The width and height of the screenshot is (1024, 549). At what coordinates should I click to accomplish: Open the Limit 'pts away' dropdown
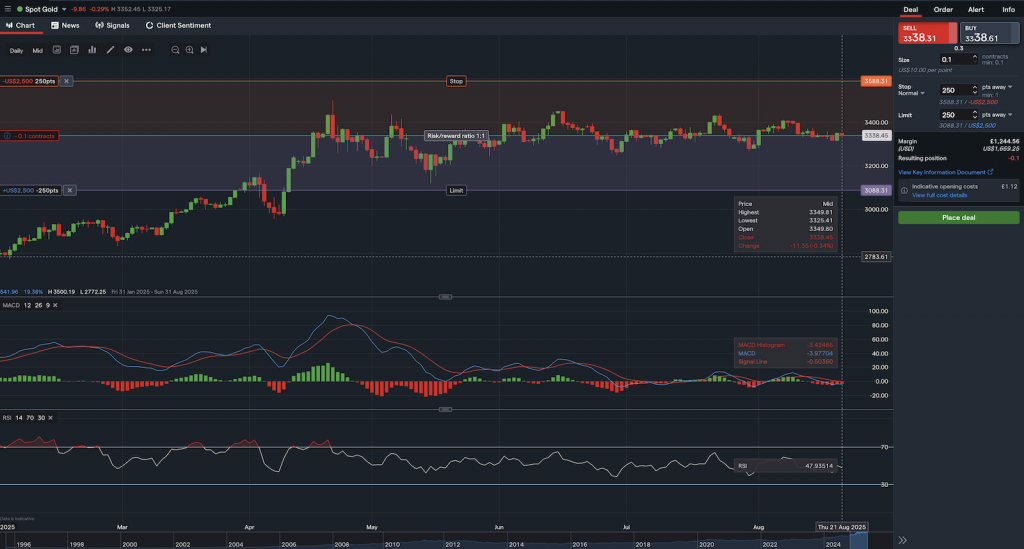pos(1010,115)
